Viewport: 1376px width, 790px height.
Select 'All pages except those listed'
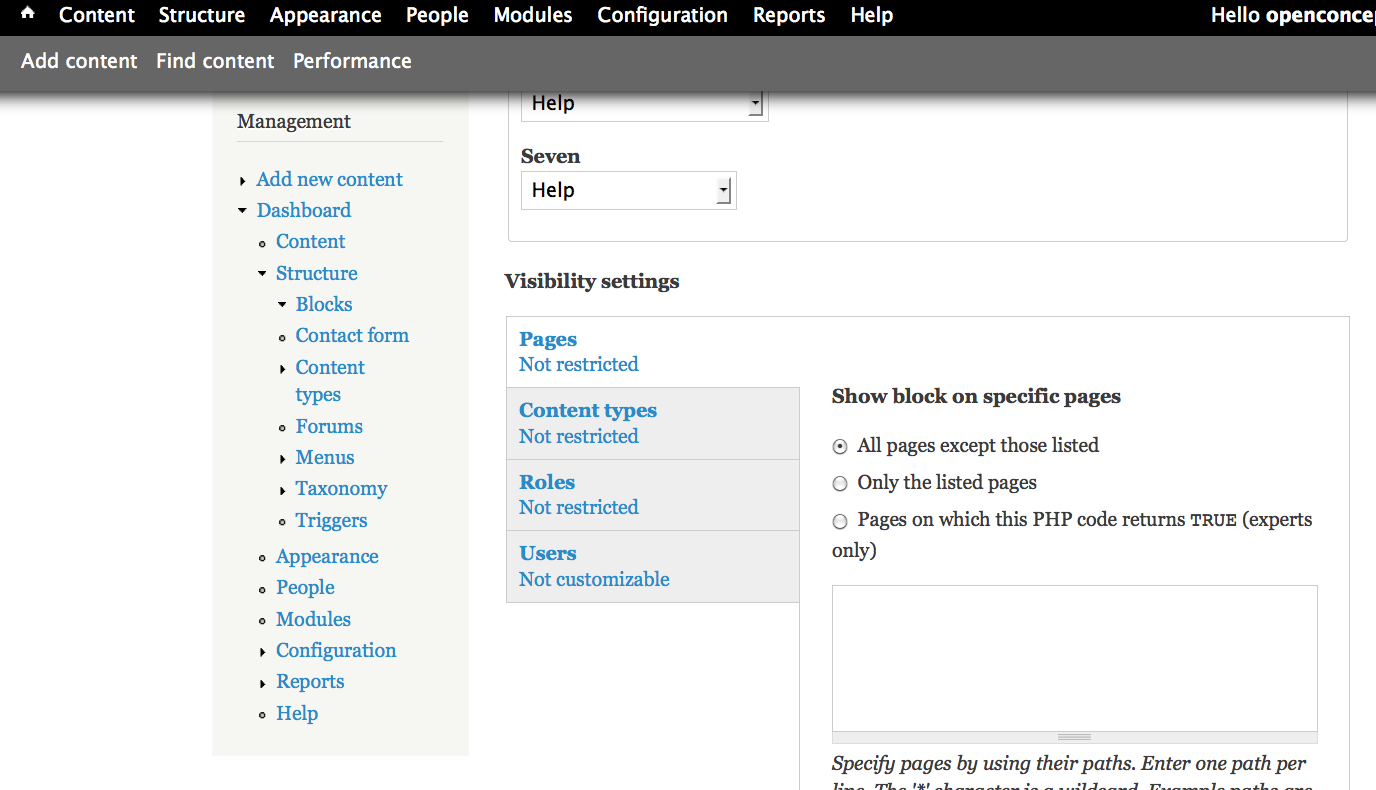pos(840,446)
